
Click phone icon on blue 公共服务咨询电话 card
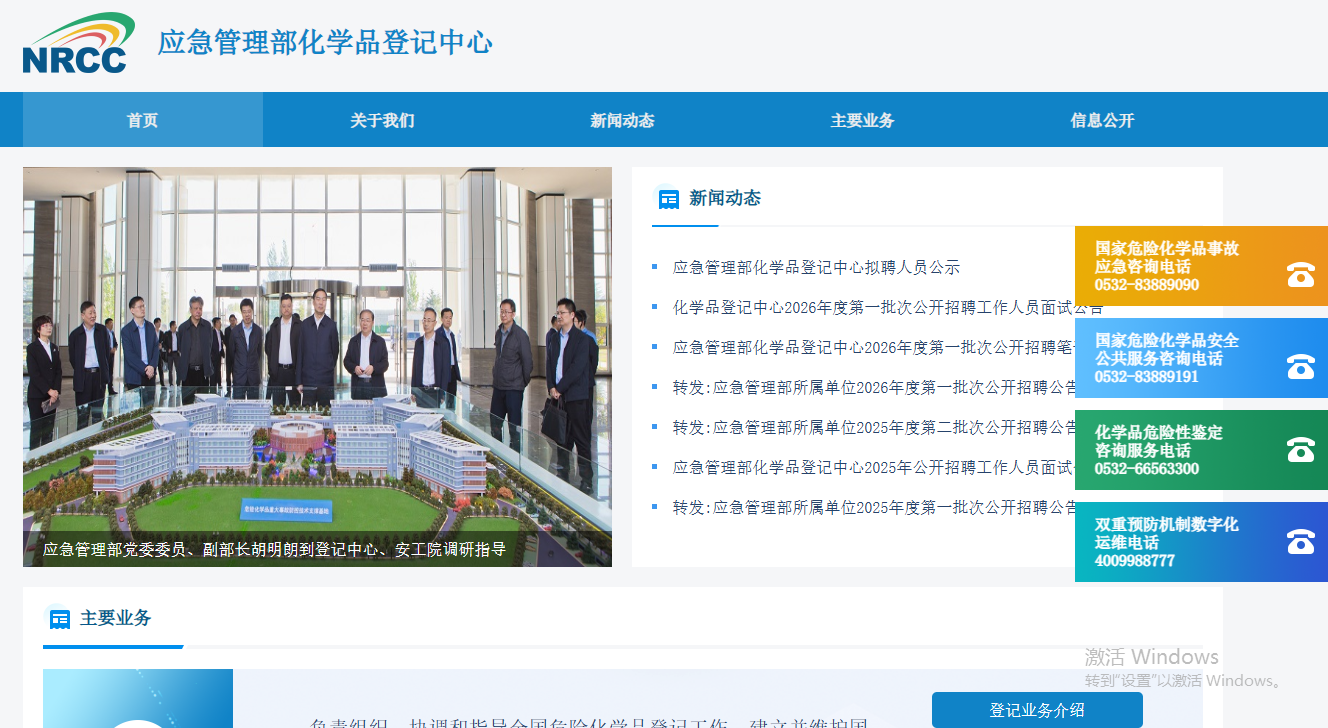(1300, 366)
